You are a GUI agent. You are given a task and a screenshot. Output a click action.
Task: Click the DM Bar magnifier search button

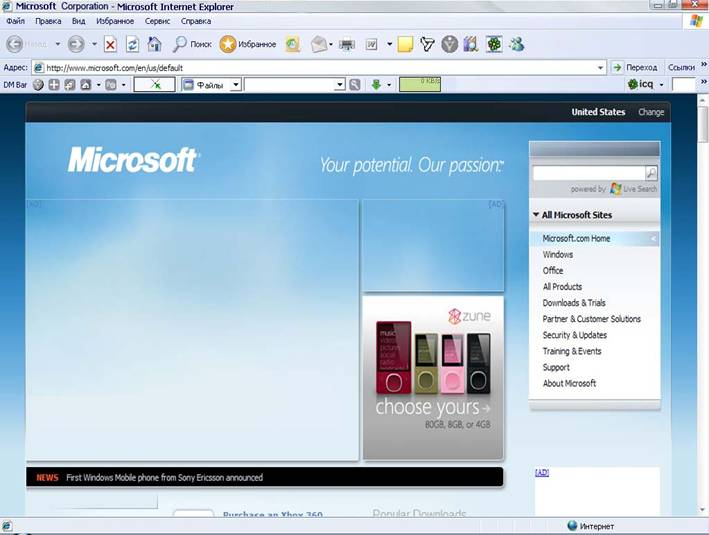355,85
